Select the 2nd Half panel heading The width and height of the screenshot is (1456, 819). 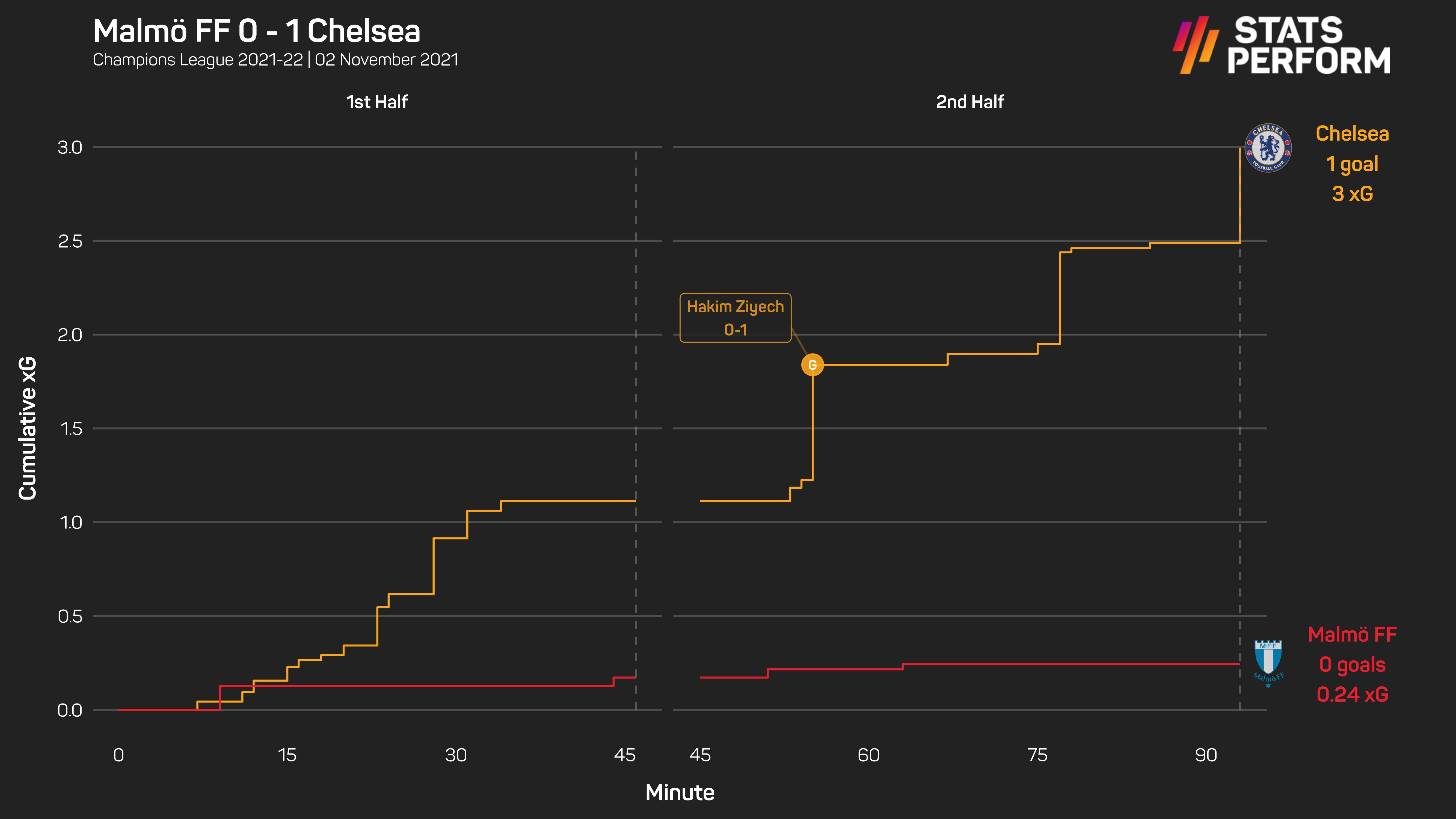pos(970,102)
